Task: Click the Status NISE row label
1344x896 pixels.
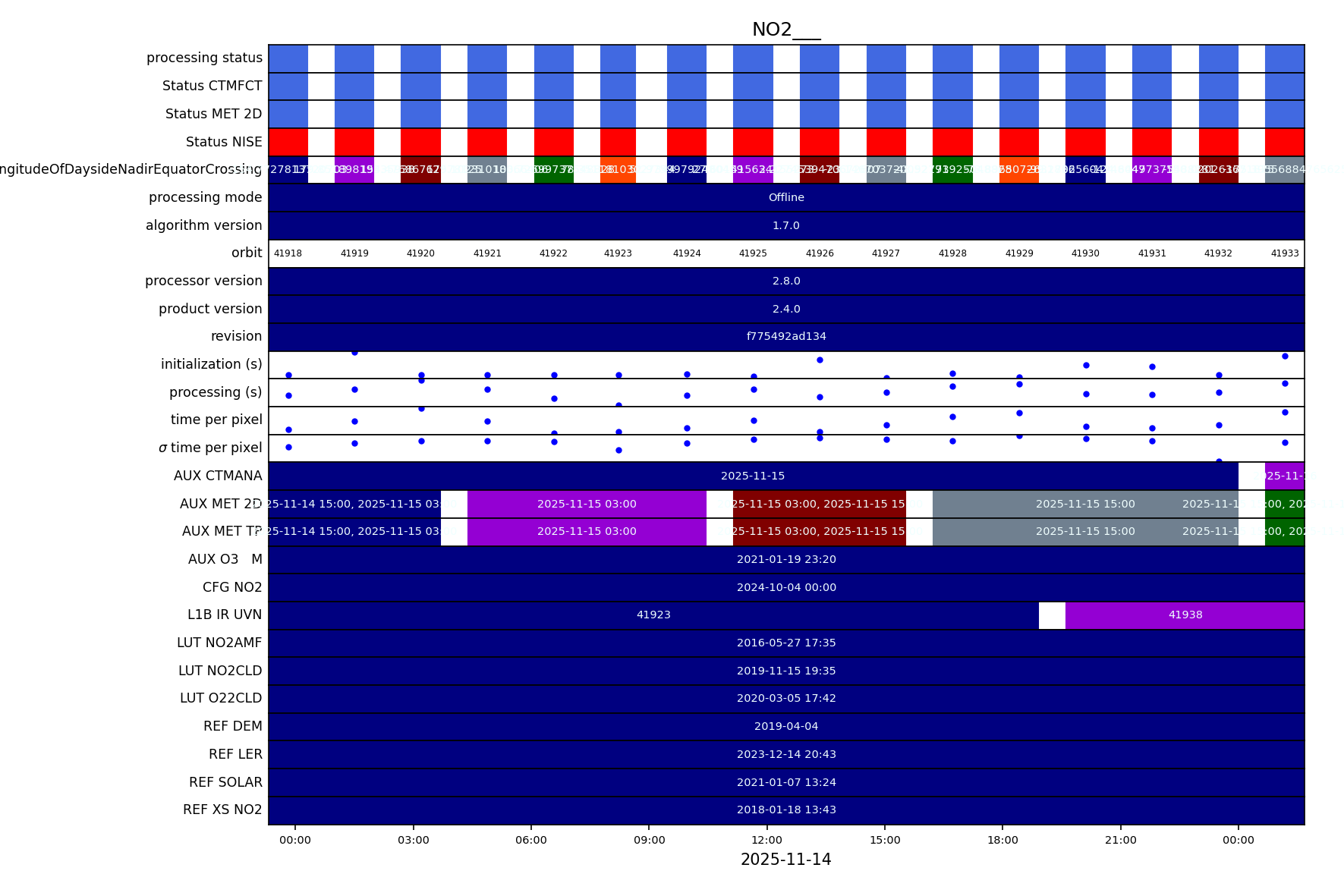Action: pyautogui.click(x=224, y=142)
